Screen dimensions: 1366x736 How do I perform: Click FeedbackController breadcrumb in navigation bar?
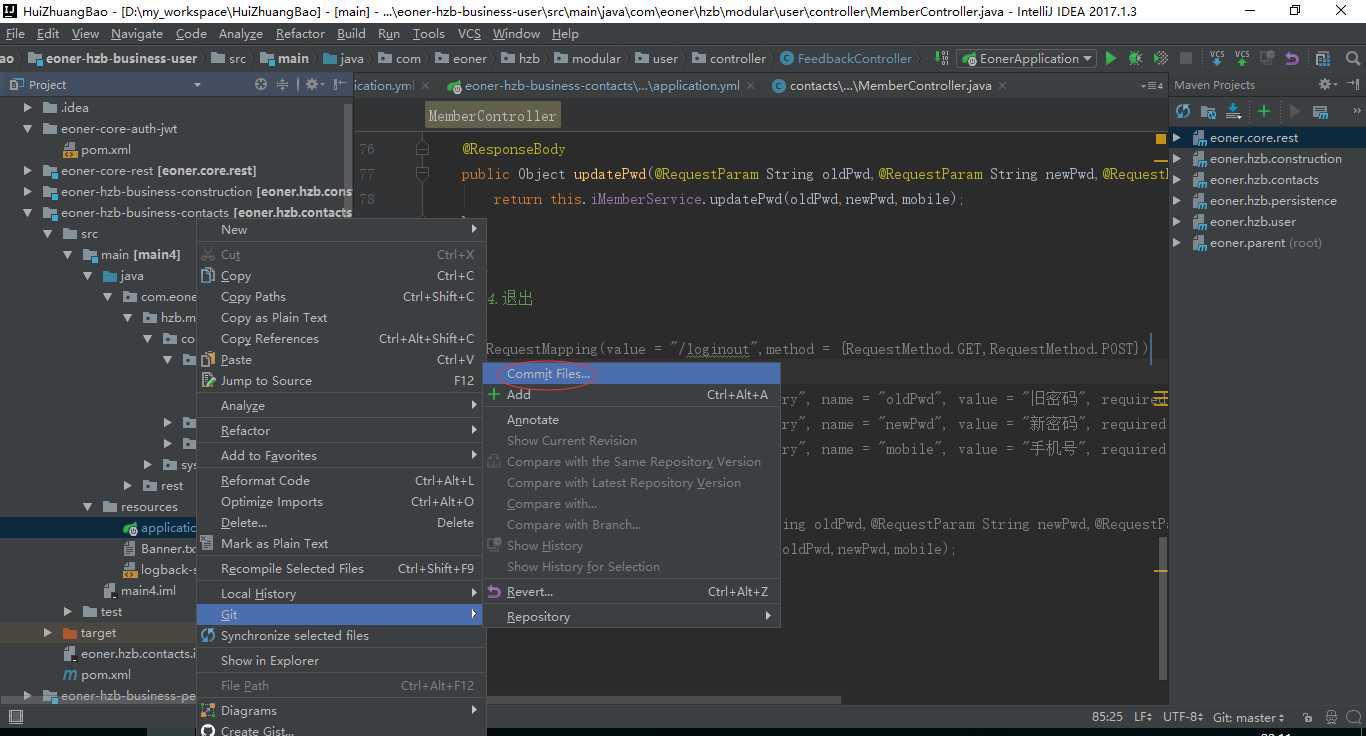[x=845, y=59]
